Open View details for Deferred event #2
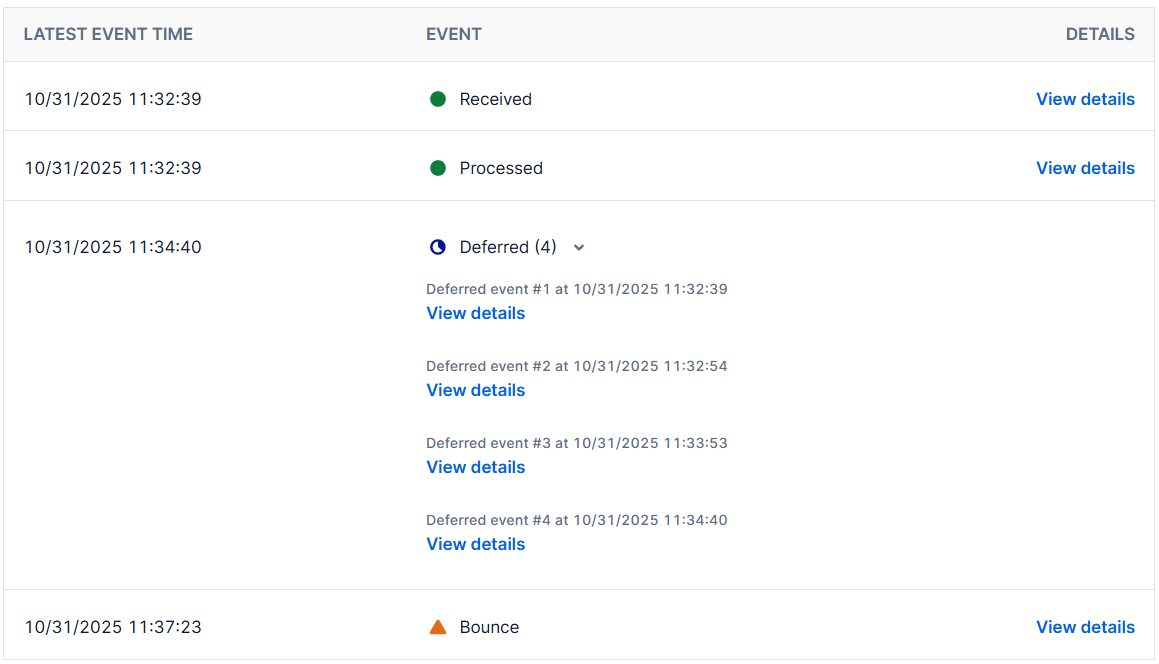 click(475, 390)
